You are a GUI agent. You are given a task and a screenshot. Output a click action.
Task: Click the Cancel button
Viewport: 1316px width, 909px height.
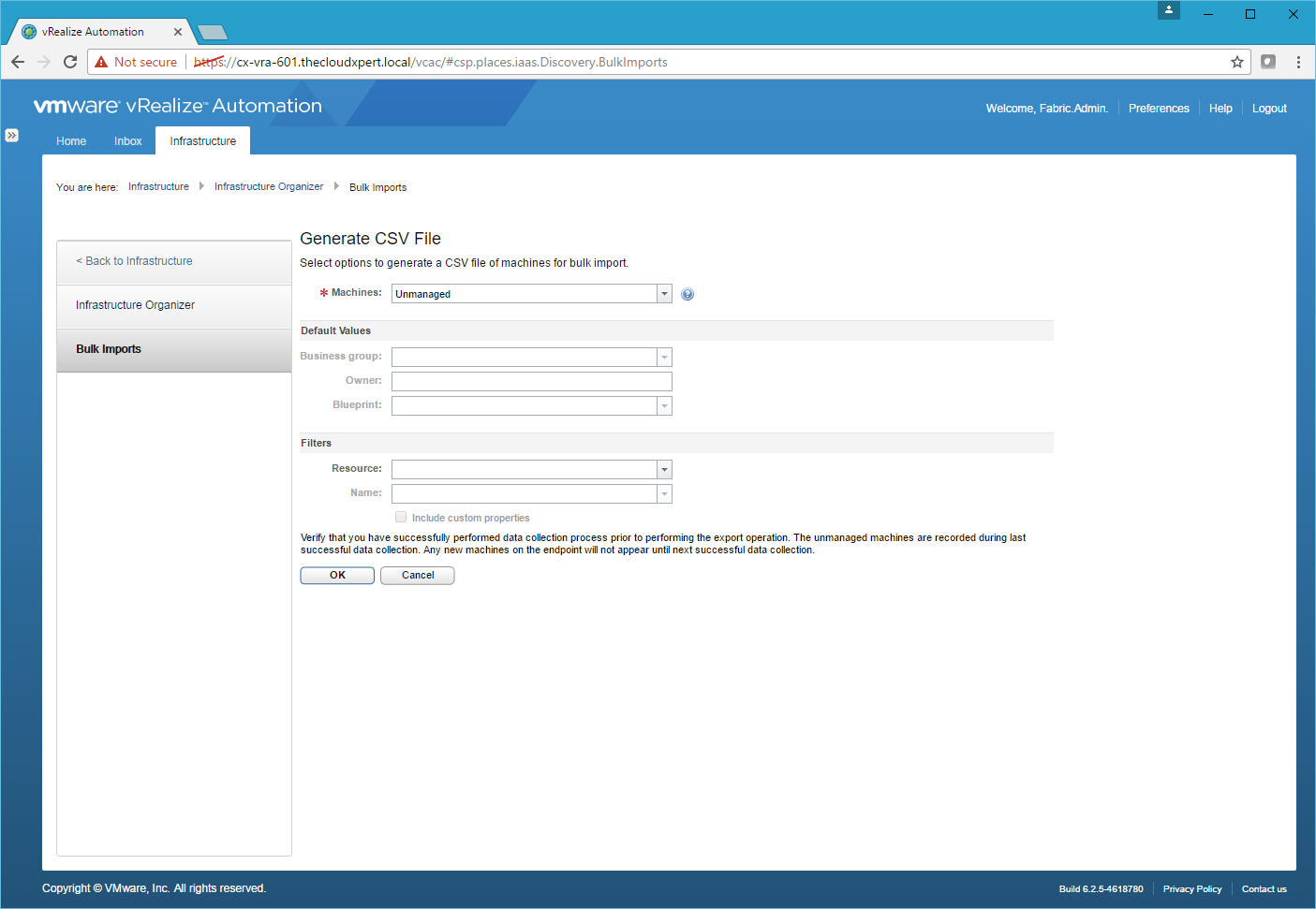418,576
